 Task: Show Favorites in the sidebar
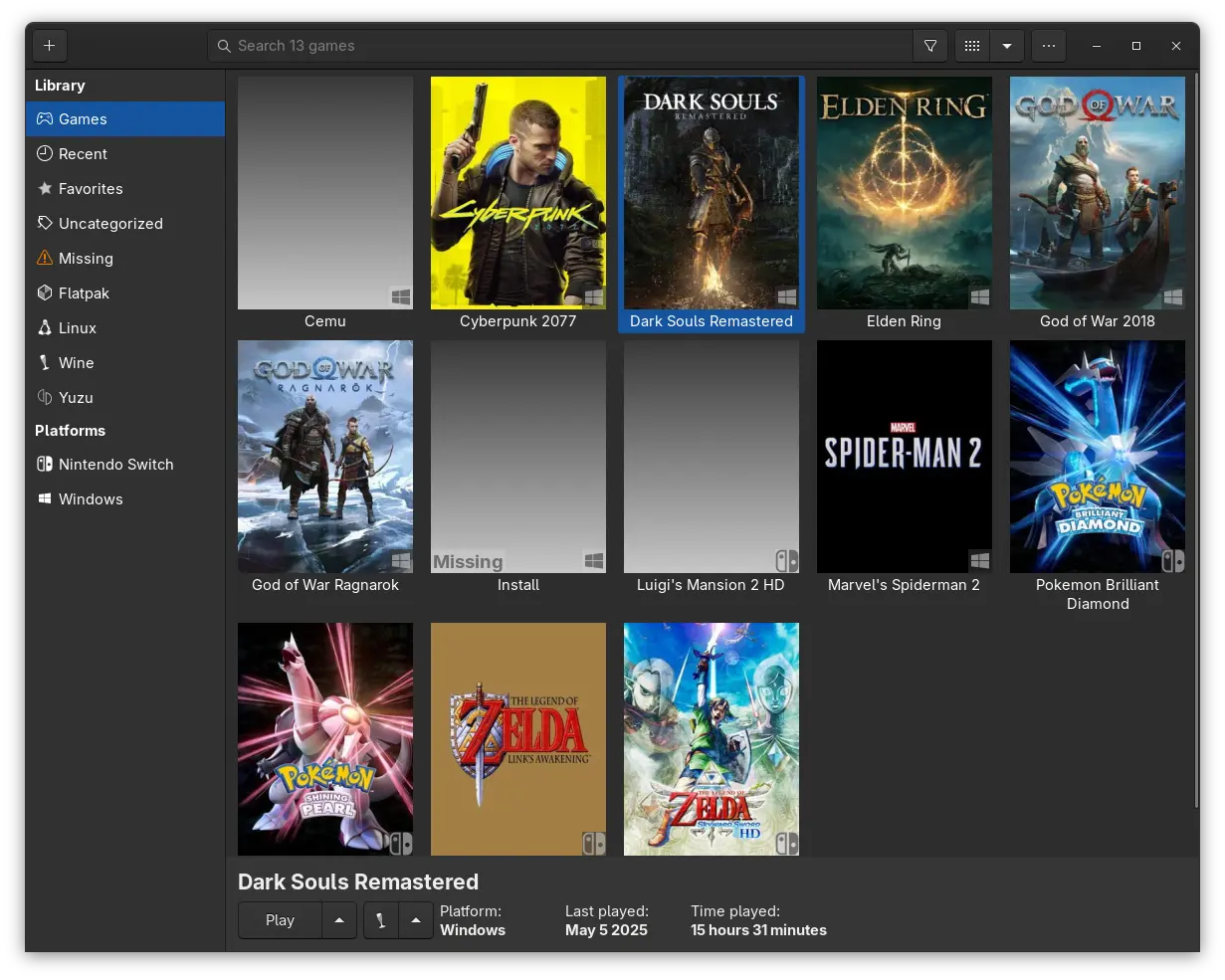[125, 189]
